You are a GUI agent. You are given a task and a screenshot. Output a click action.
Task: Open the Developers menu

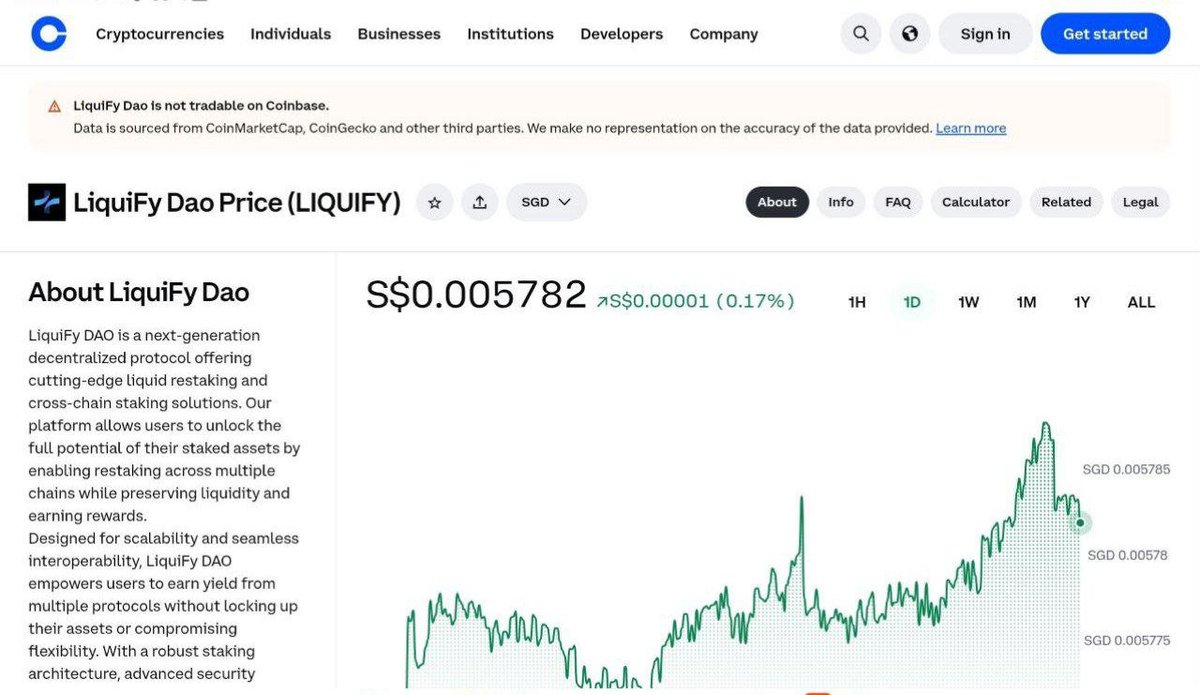(x=621, y=34)
